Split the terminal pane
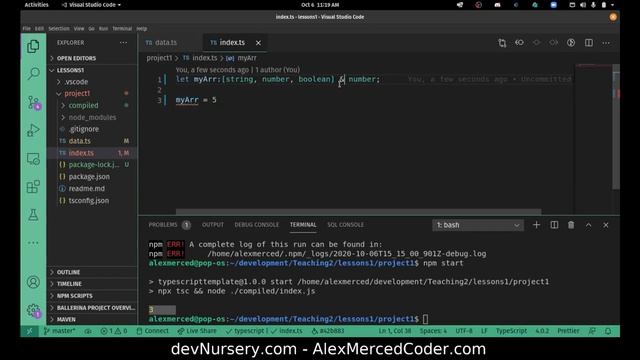 pos(554,225)
